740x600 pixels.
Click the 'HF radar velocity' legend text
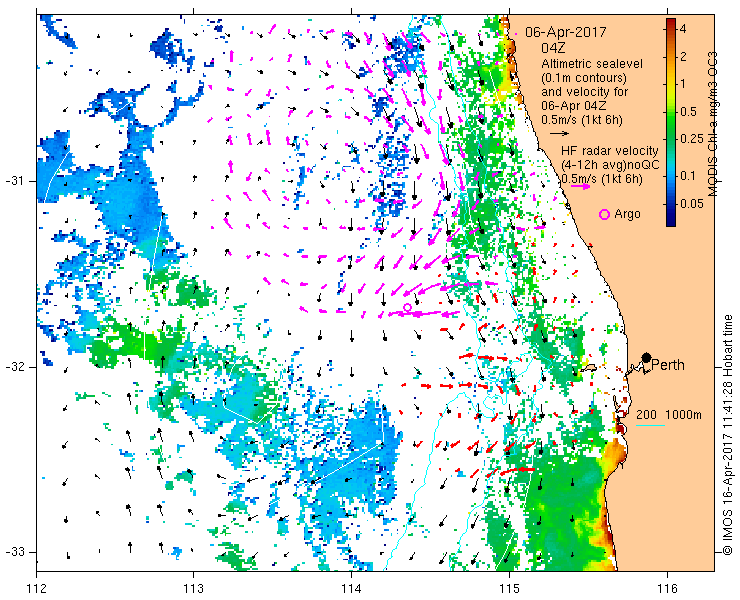pyautogui.click(x=610, y=151)
